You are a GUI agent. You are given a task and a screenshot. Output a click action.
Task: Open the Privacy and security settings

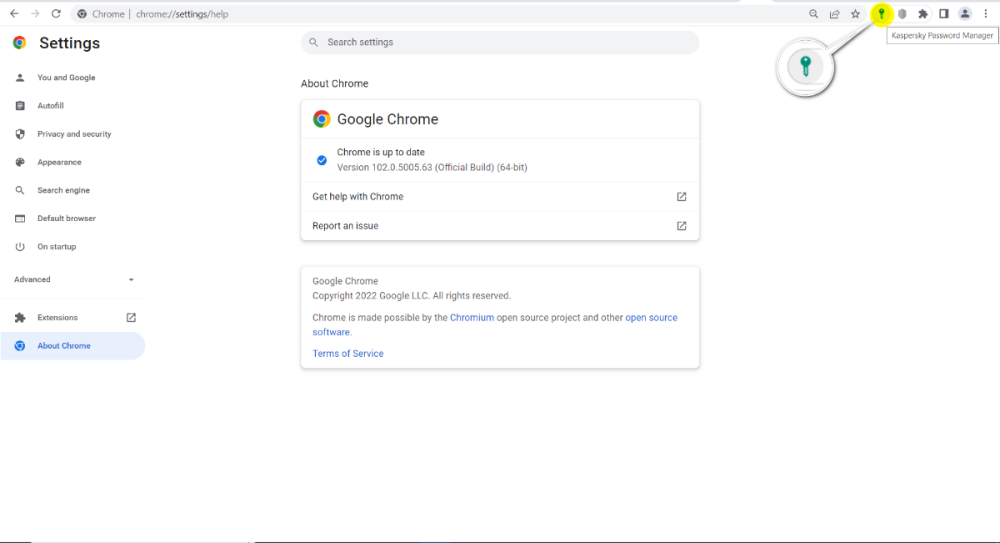tap(74, 134)
